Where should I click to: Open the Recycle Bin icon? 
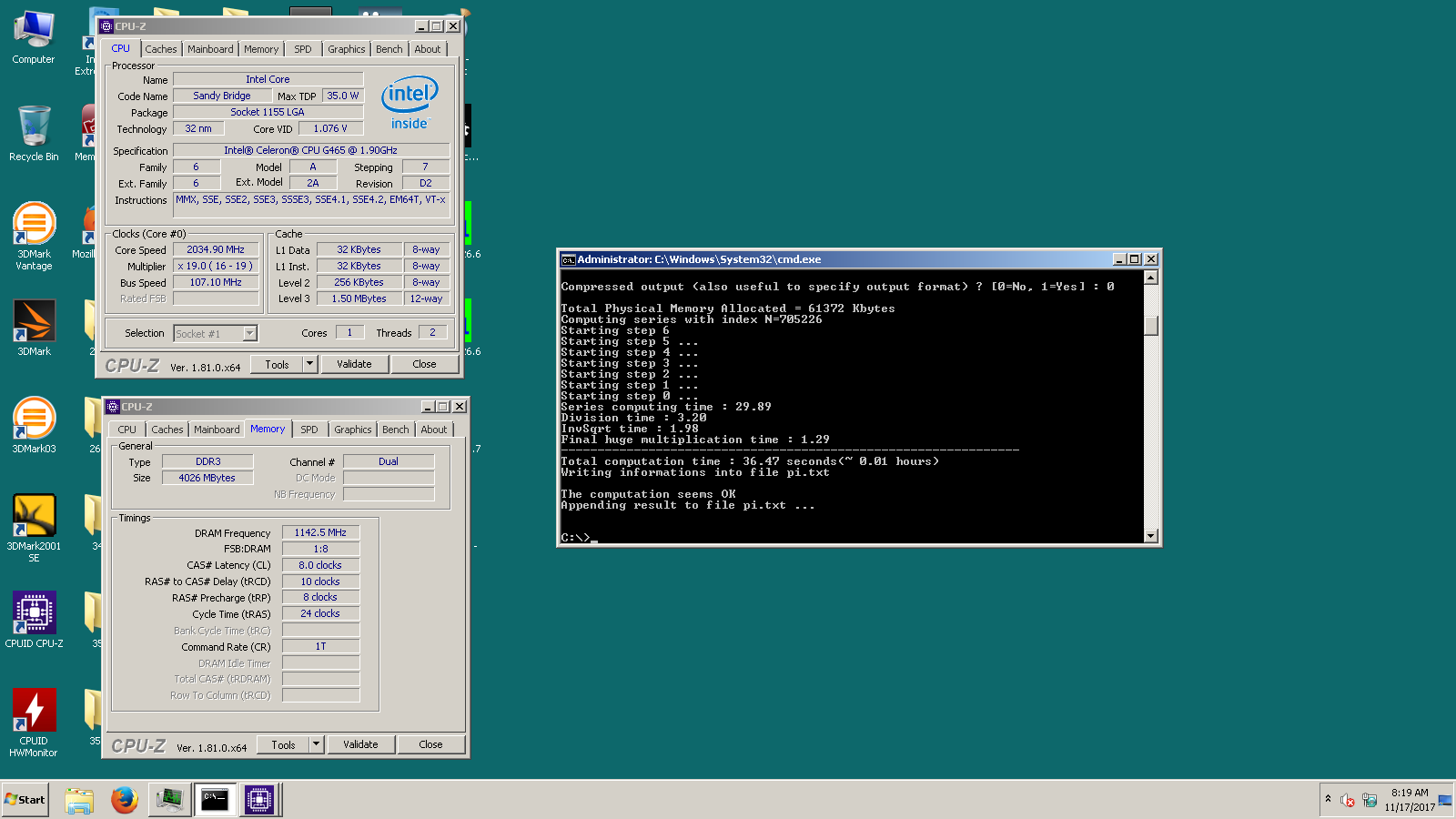tap(34, 134)
